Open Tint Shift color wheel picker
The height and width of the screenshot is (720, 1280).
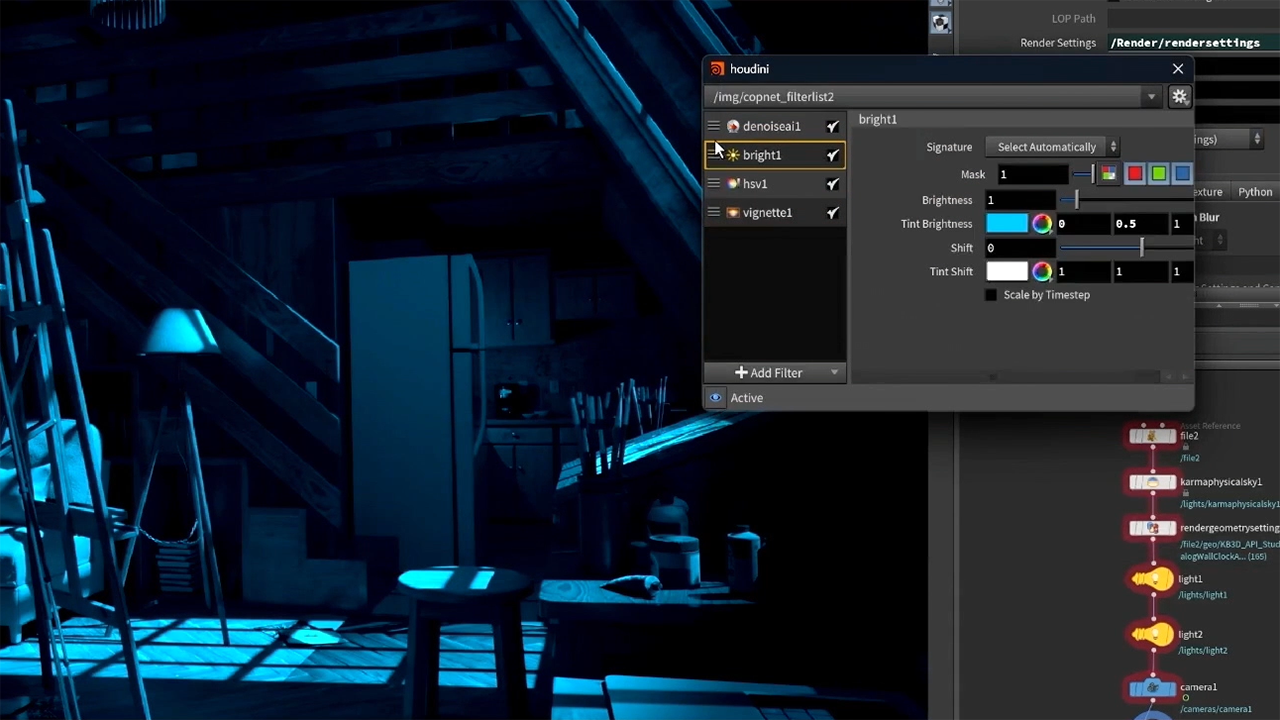[x=1042, y=272]
